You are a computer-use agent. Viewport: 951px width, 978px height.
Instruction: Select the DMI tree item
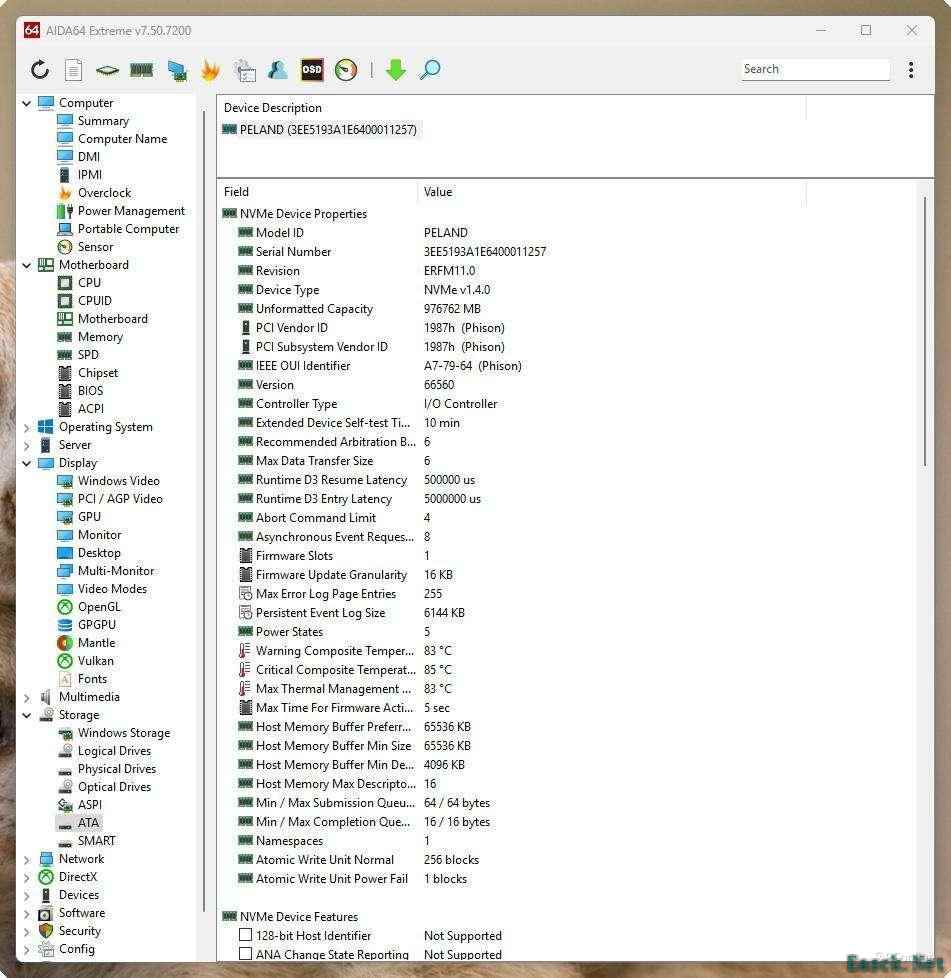click(89, 157)
